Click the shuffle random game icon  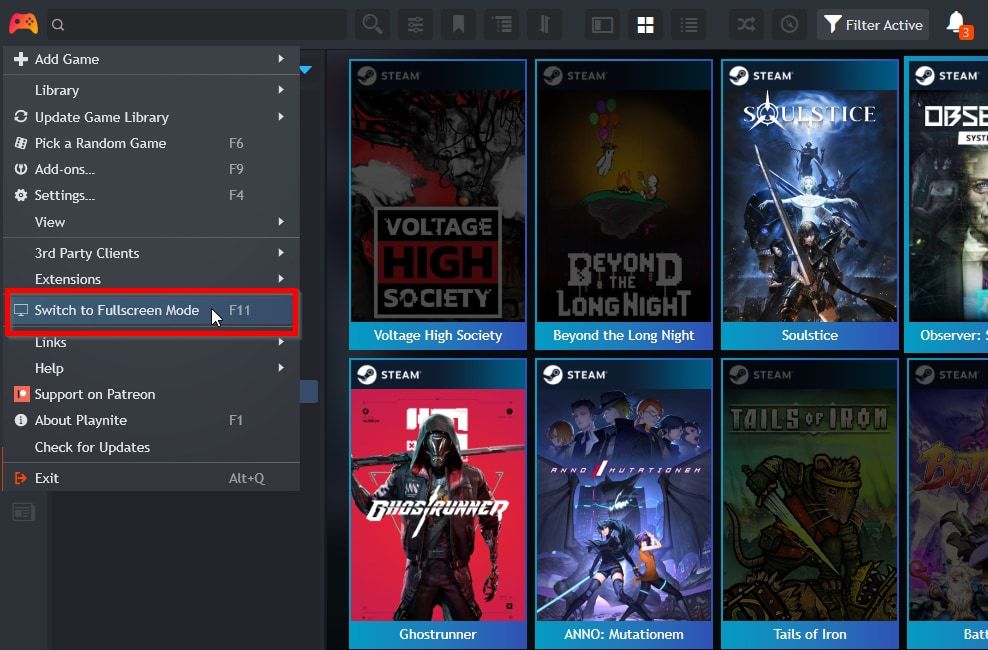pyautogui.click(x=745, y=23)
